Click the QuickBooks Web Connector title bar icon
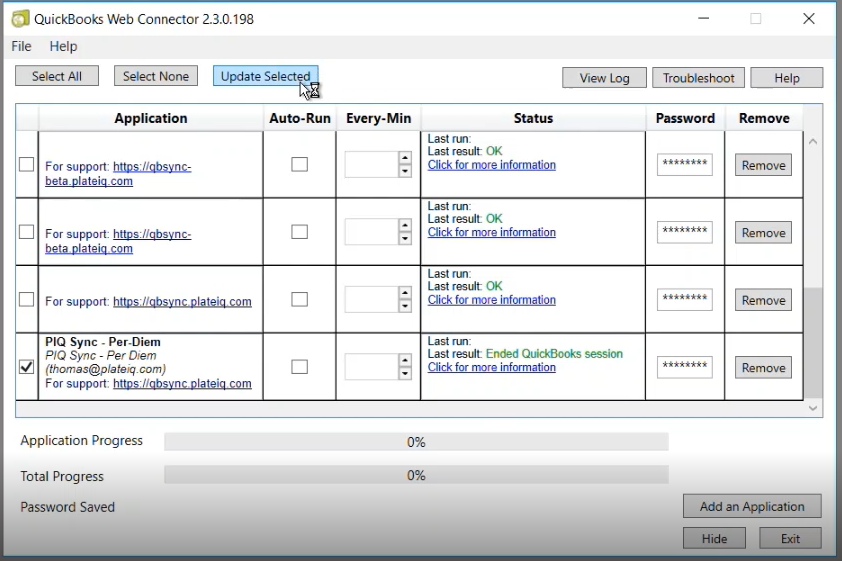The width and height of the screenshot is (842, 561). (x=20, y=19)
